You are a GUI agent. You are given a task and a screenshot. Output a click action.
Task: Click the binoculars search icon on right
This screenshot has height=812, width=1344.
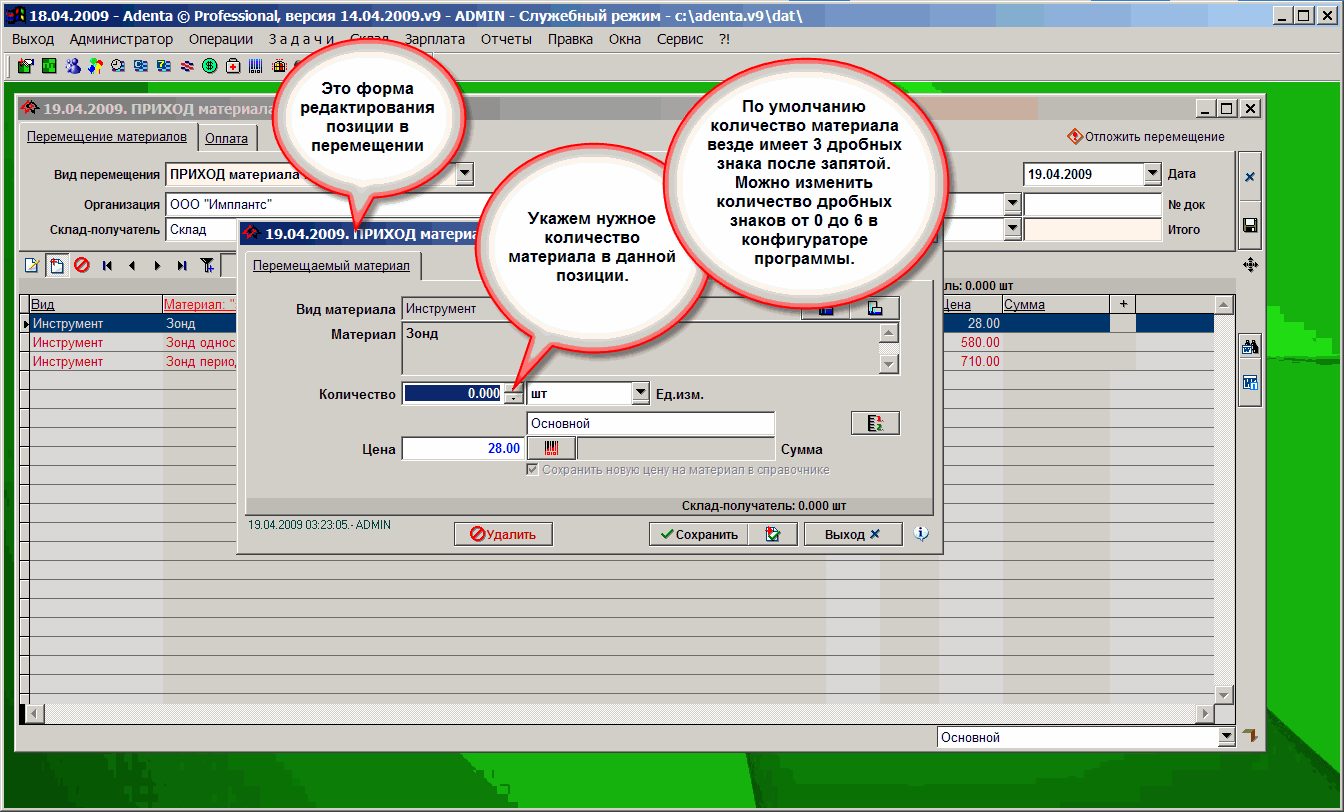pos(1250,348)
